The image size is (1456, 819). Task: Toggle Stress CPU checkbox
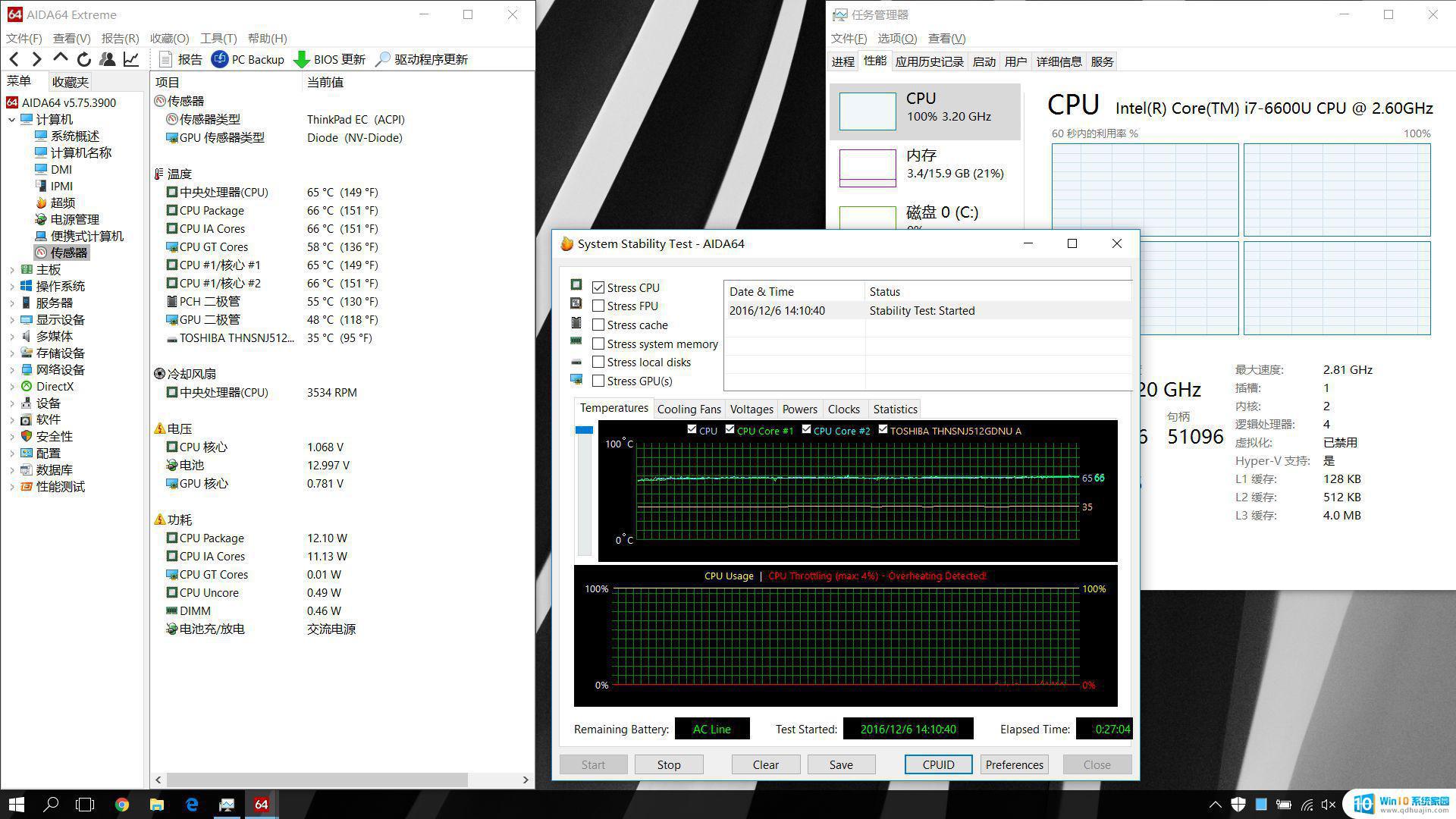pos(598,287)
